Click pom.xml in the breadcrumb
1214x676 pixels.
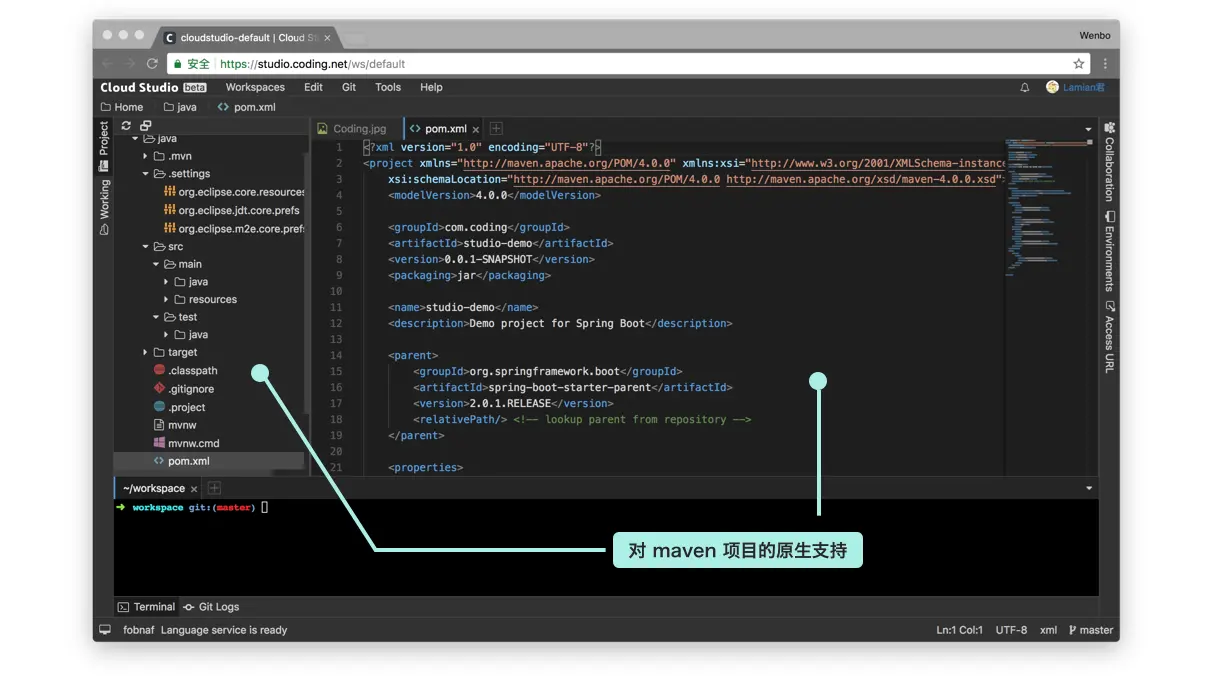pos(247,107)
